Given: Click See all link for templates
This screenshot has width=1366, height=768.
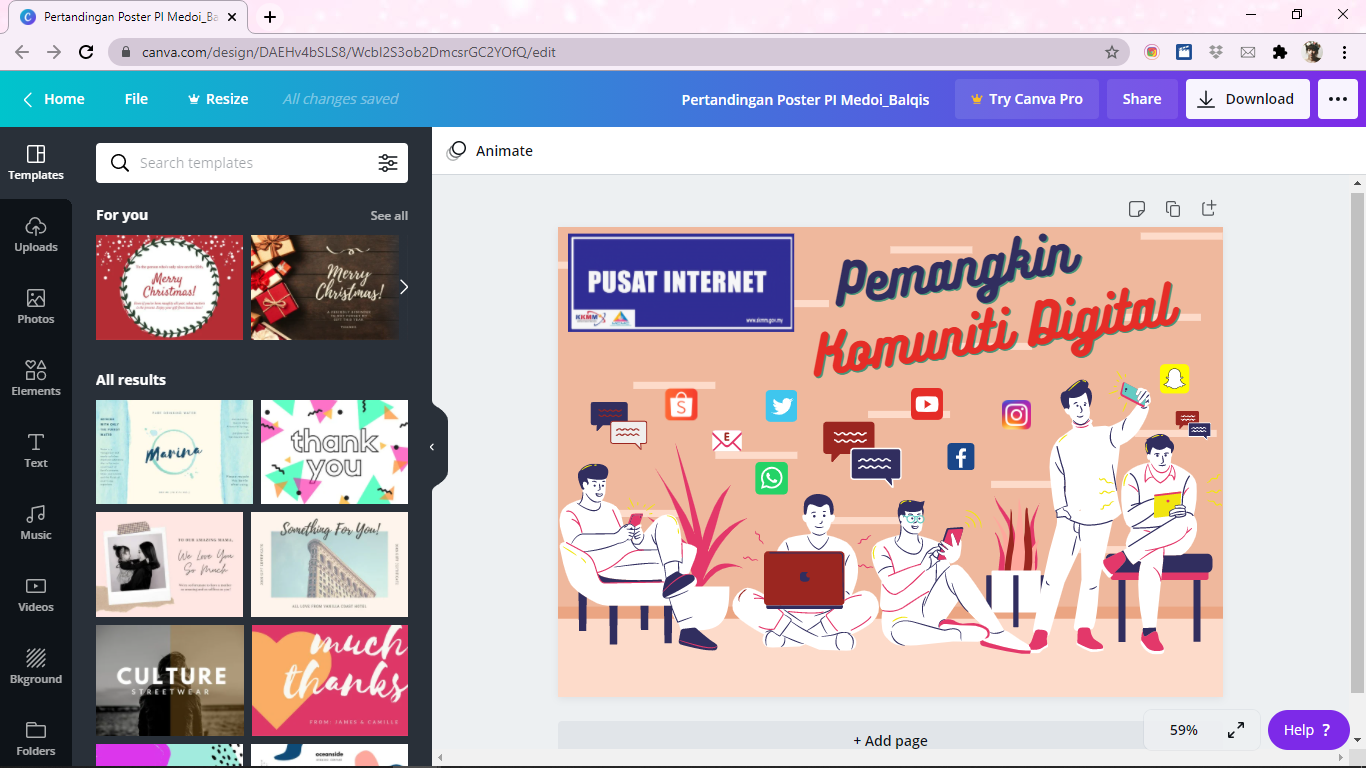Looking at the screenshot, I should 389,216.
